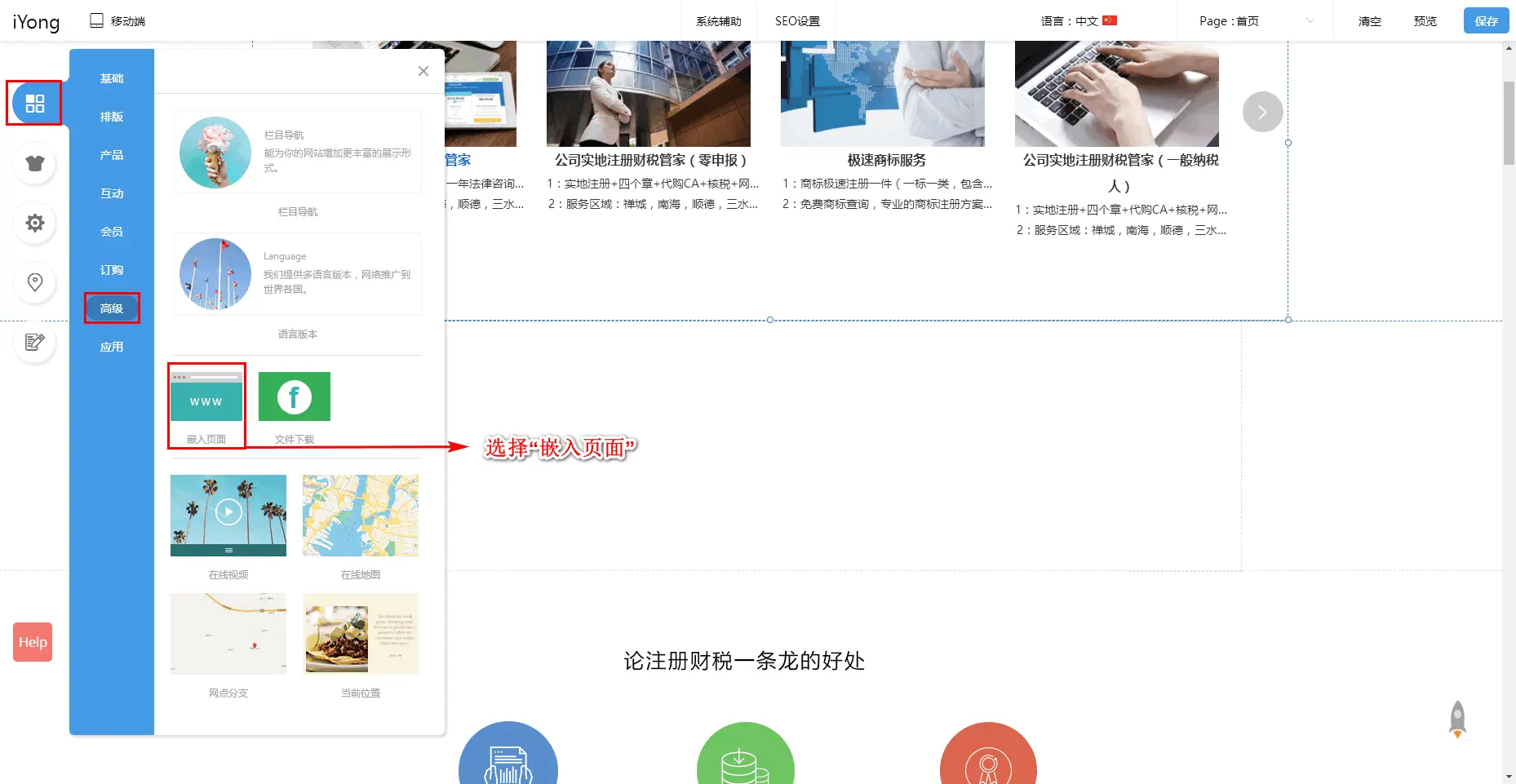The image size is (1516, 784).
Task: Switch to 移动端 mobile view
Action: pyautogui.click(x=117, y=21)
